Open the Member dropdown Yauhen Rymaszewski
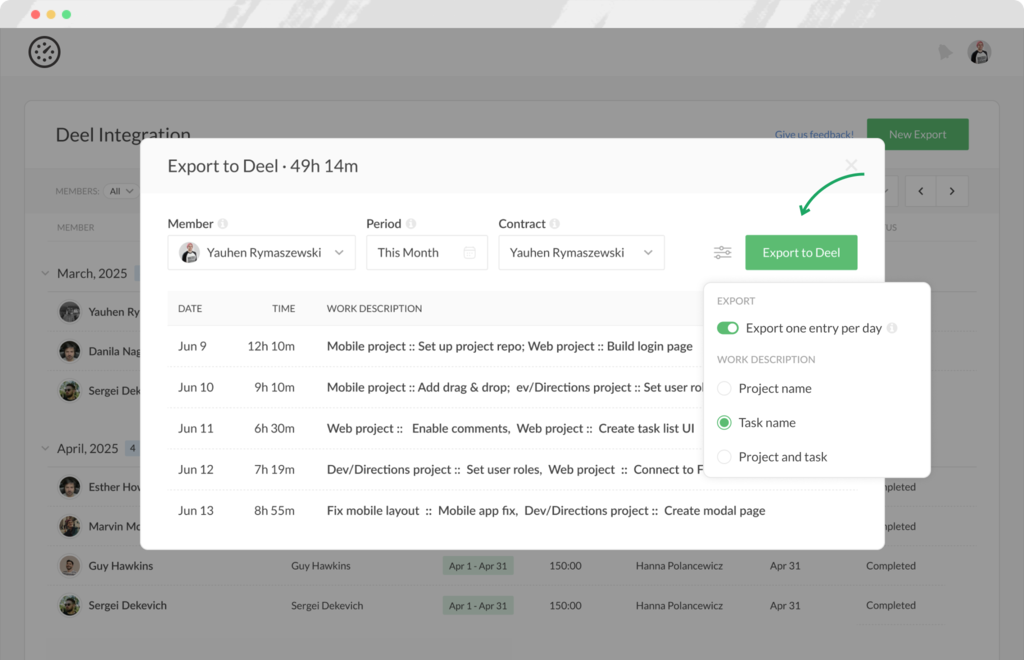 [x=262, y=253]
